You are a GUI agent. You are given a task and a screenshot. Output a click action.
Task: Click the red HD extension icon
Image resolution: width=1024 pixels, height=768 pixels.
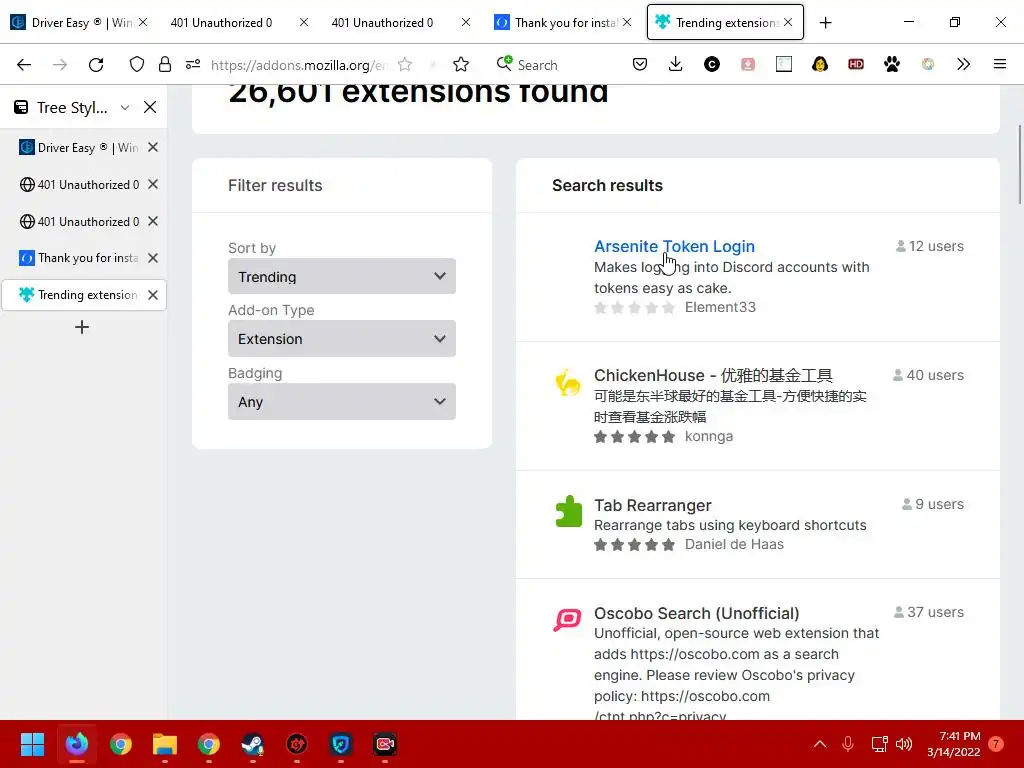tap(856, 64)
